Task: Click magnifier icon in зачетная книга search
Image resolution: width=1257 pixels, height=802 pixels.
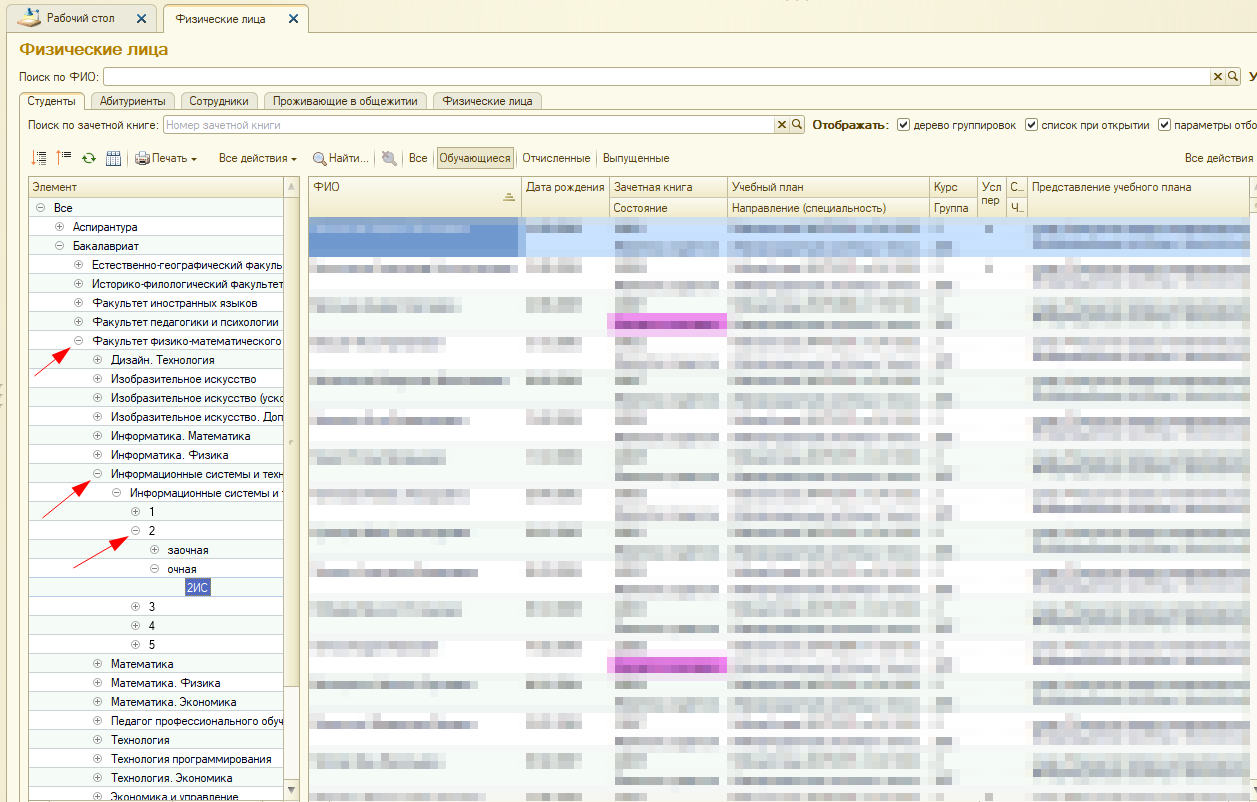Action: [797, 125]
